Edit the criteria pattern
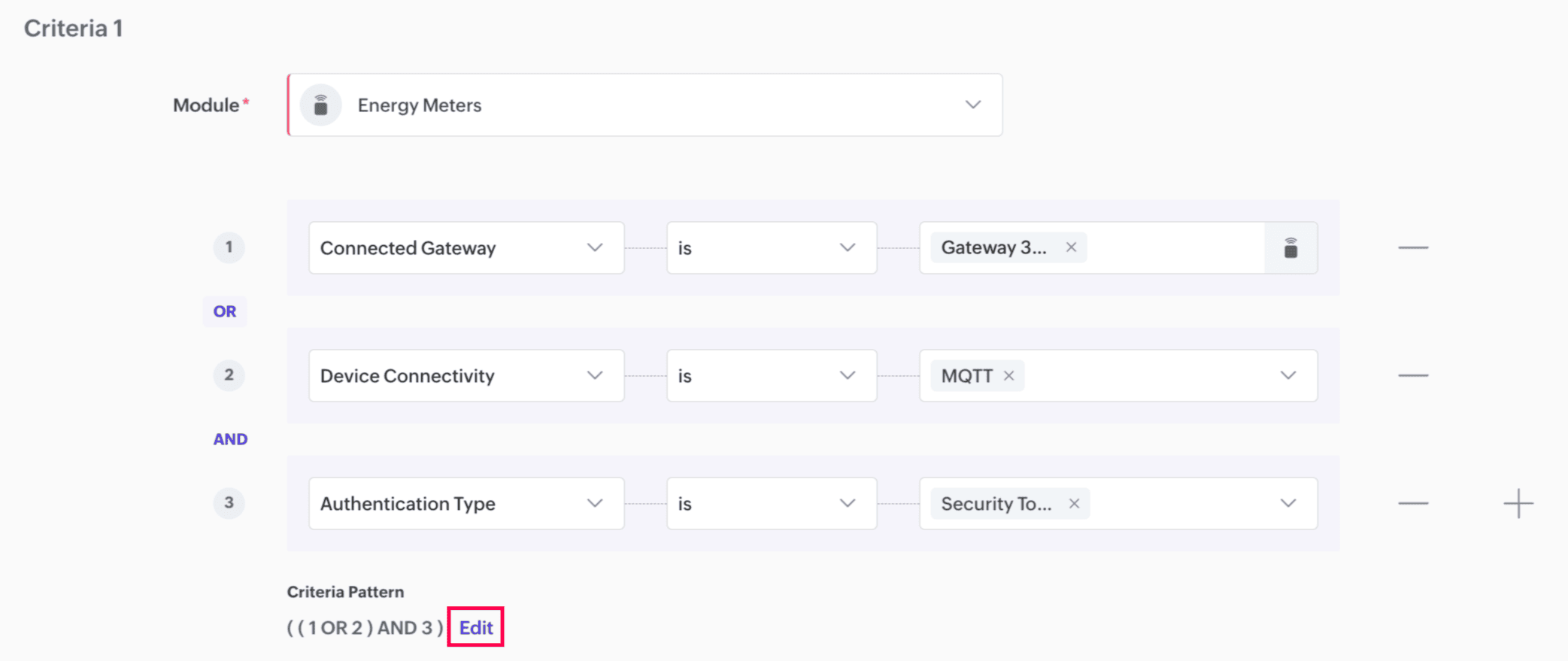 [x=476, y=628]
